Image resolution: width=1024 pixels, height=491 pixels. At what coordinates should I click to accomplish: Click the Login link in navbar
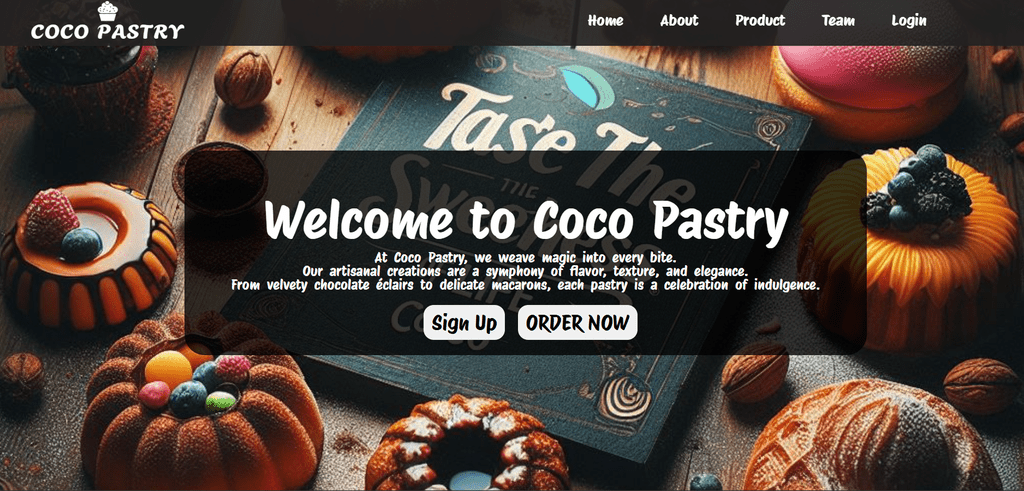[x=909, y=21]
